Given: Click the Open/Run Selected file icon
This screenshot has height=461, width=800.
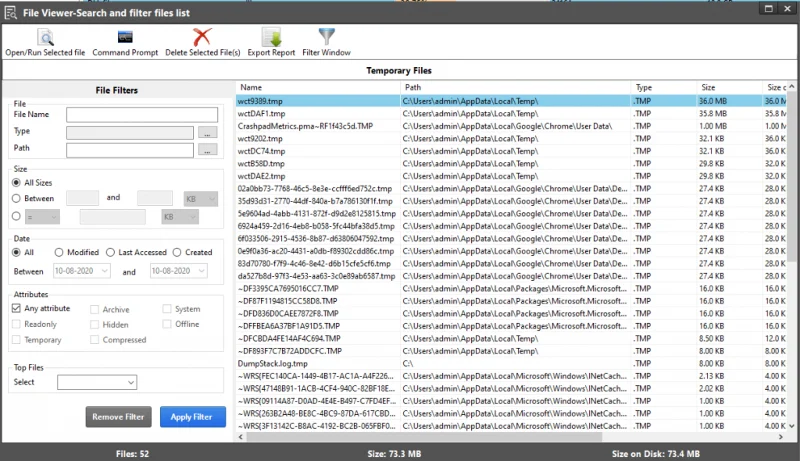Looking at the screenshot, I should click(44, 37).
